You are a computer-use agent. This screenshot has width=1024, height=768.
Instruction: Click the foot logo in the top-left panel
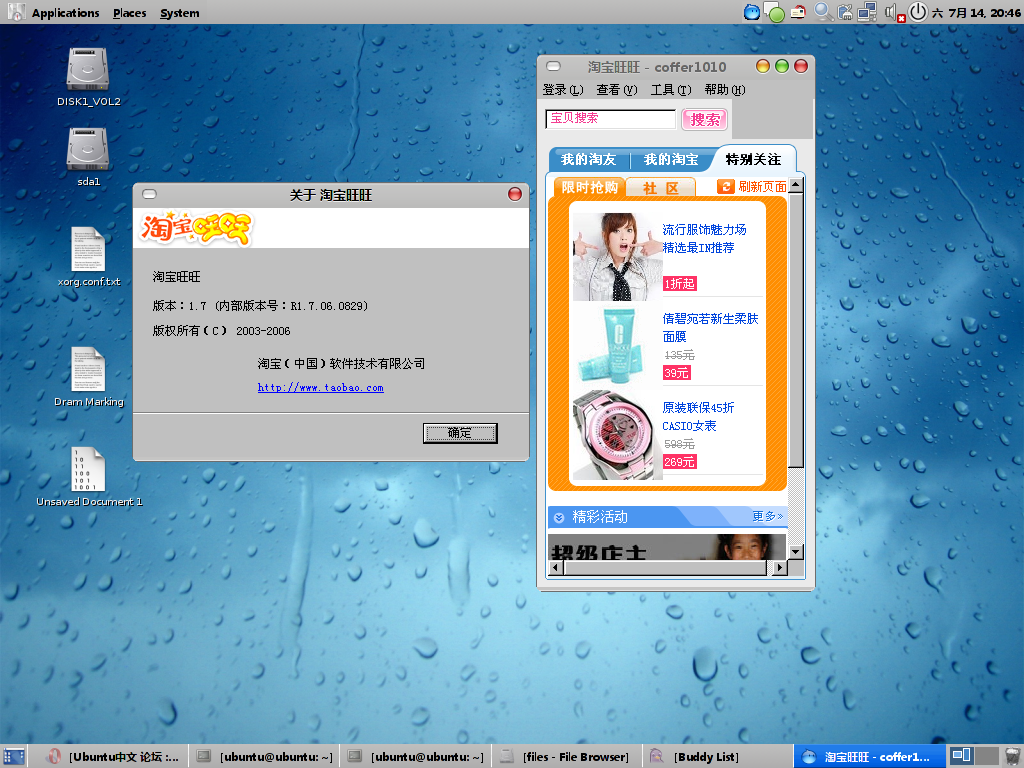pos(16,12)
